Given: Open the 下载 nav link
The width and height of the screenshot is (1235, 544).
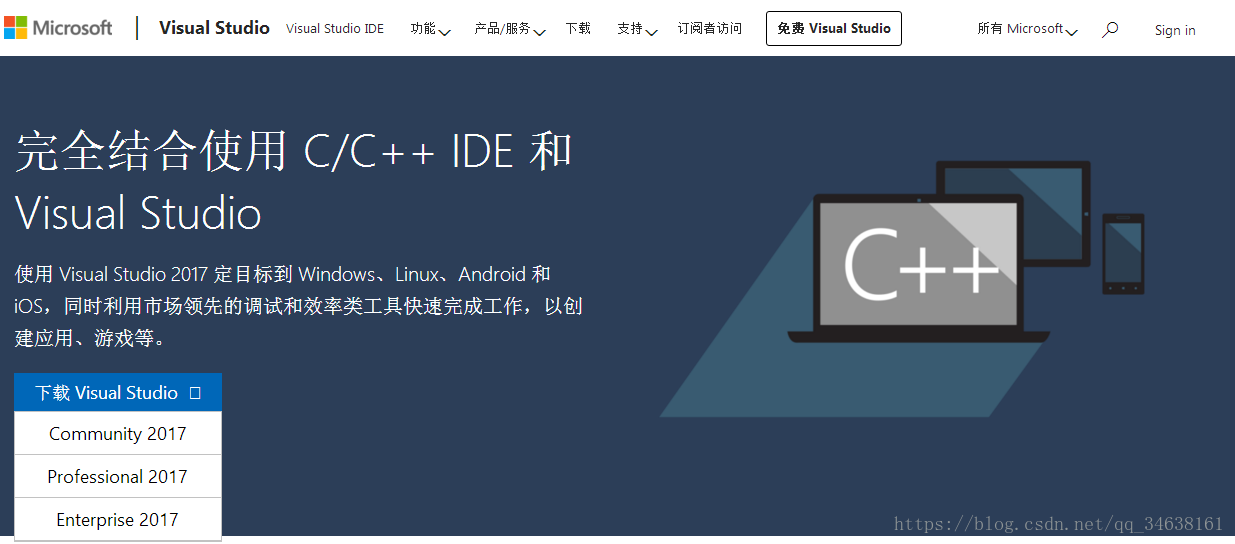Looking at the screenshot, I should coord(578,29).
